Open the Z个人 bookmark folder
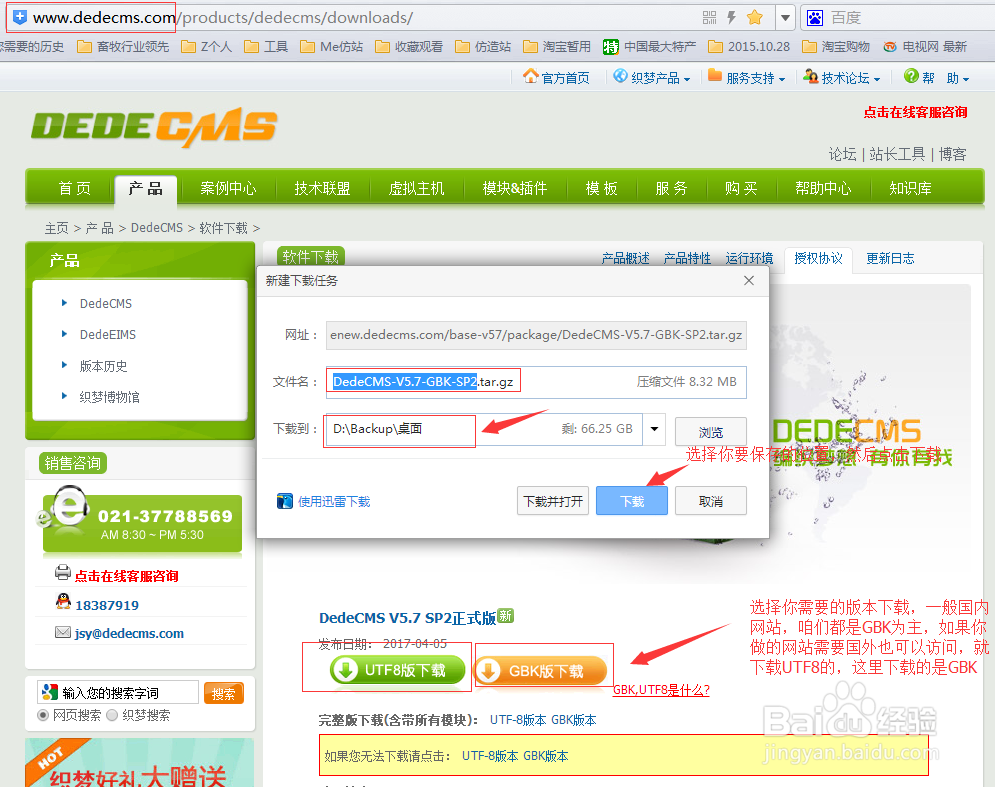This screenshot has height=787, width=995. point(206,46)
